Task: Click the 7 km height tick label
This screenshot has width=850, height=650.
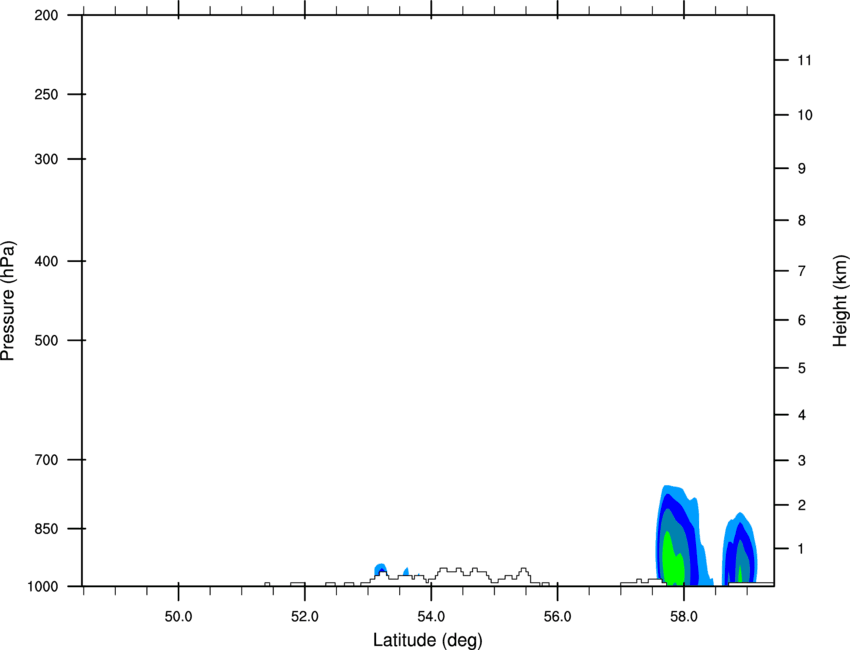Action: (802, 271)
